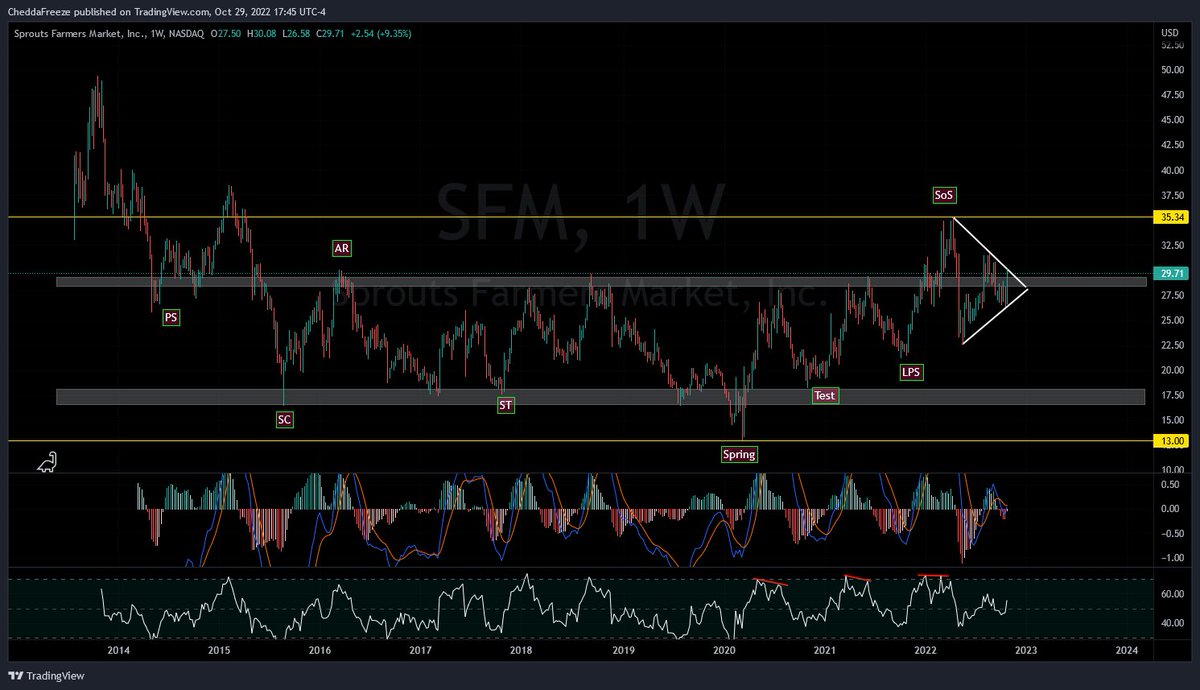The width and height of the screenshot is (1200, 690).
Task: Click the 35.34 yellow price tag
Action: tap(1171, 216)
